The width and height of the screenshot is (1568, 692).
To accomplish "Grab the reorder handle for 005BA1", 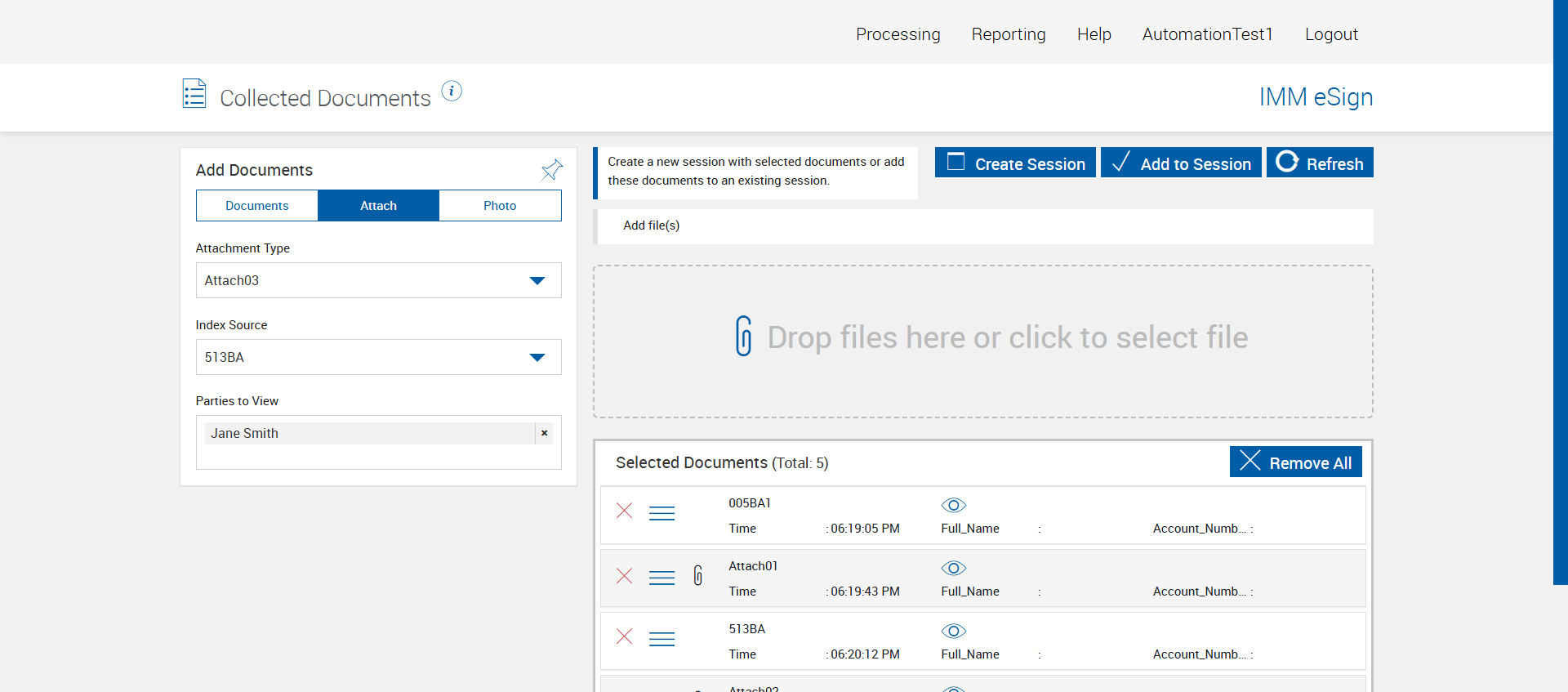I will (661, 513).
